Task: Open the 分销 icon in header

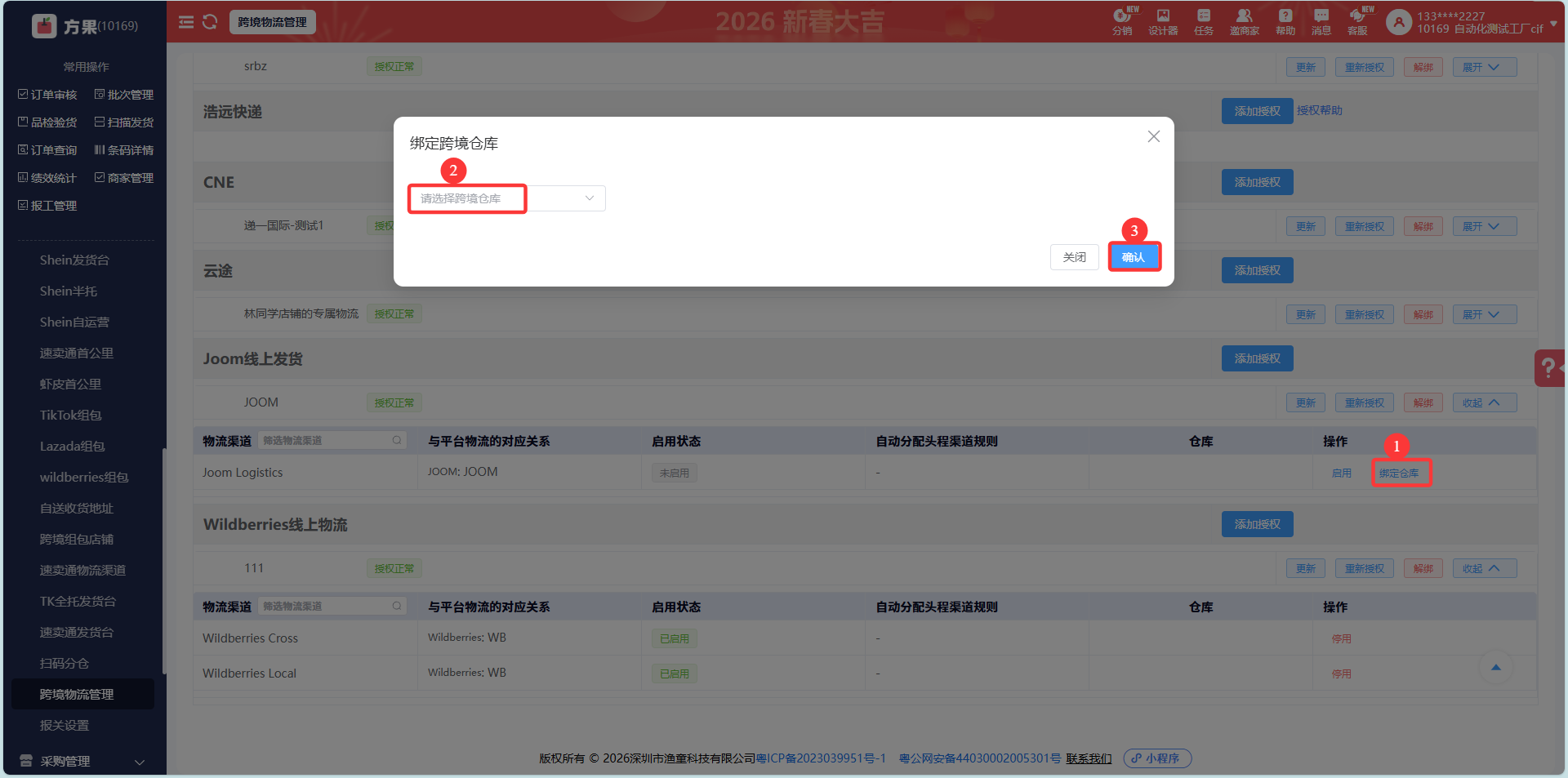Action: pos(1122,21)
